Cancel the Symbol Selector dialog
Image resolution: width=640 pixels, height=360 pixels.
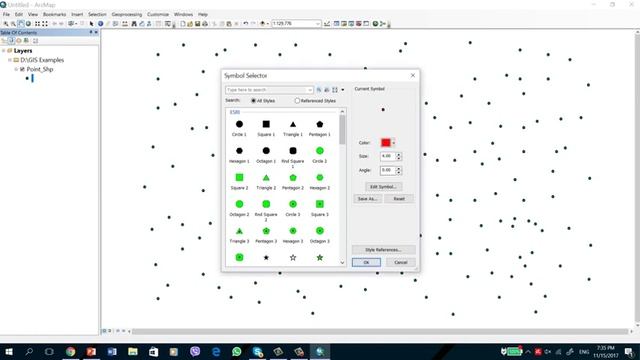pyautogui.click(x=400, y=262)
